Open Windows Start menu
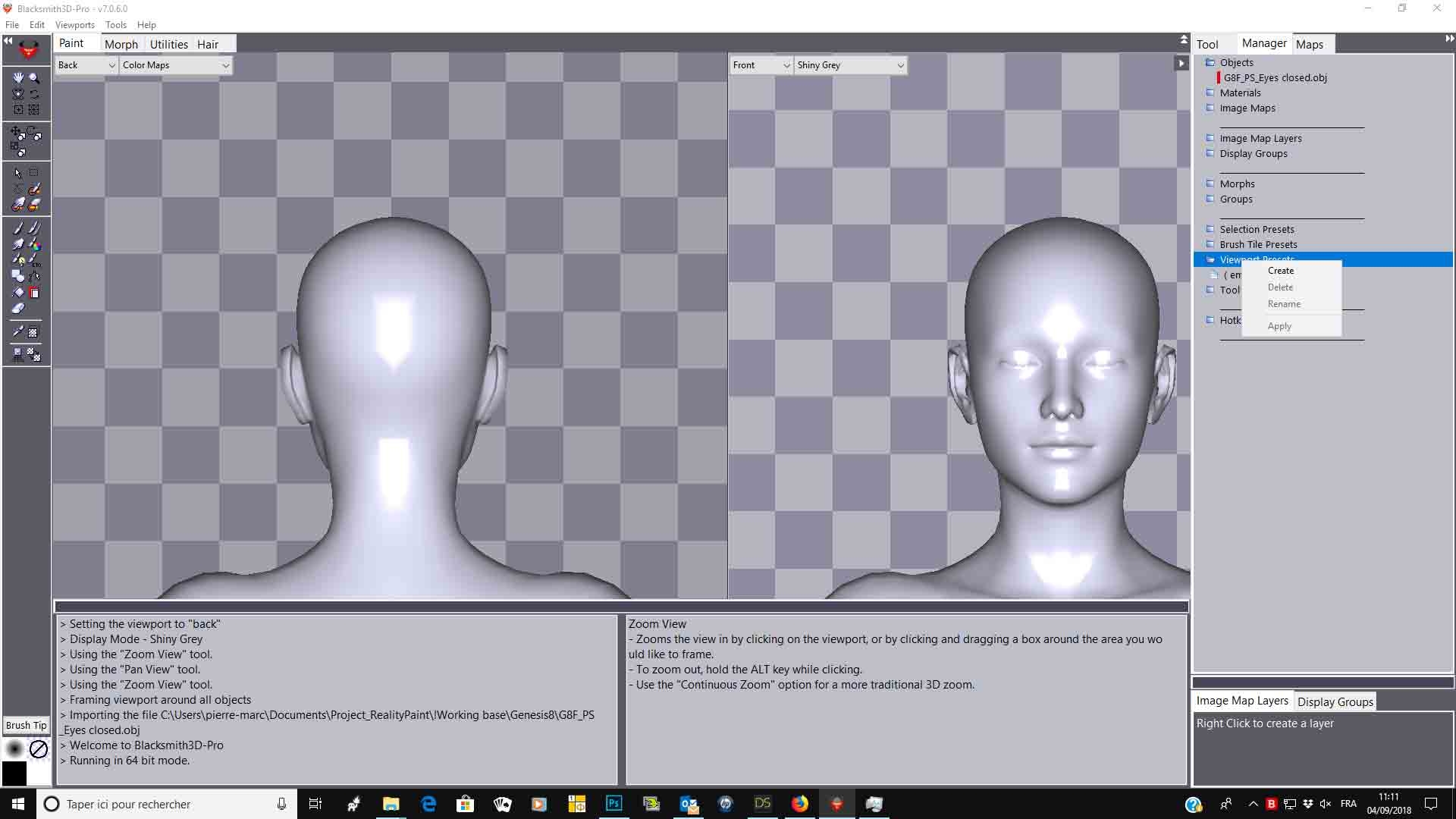1456x819 pixels. [x=18, y=804]
